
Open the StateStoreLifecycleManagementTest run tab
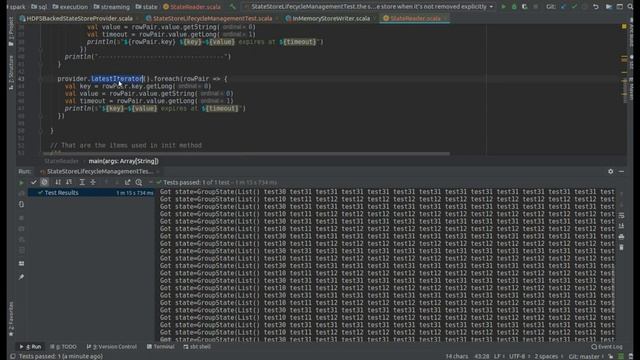97,171
